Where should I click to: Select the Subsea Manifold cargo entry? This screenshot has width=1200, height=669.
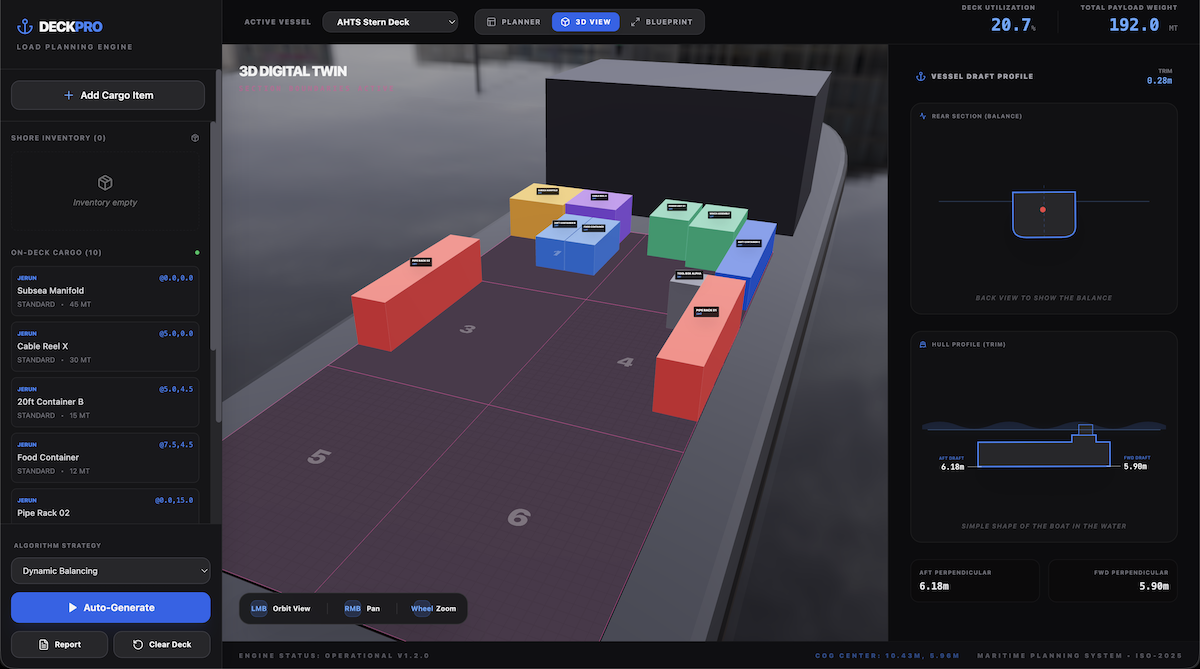(104, 290)
